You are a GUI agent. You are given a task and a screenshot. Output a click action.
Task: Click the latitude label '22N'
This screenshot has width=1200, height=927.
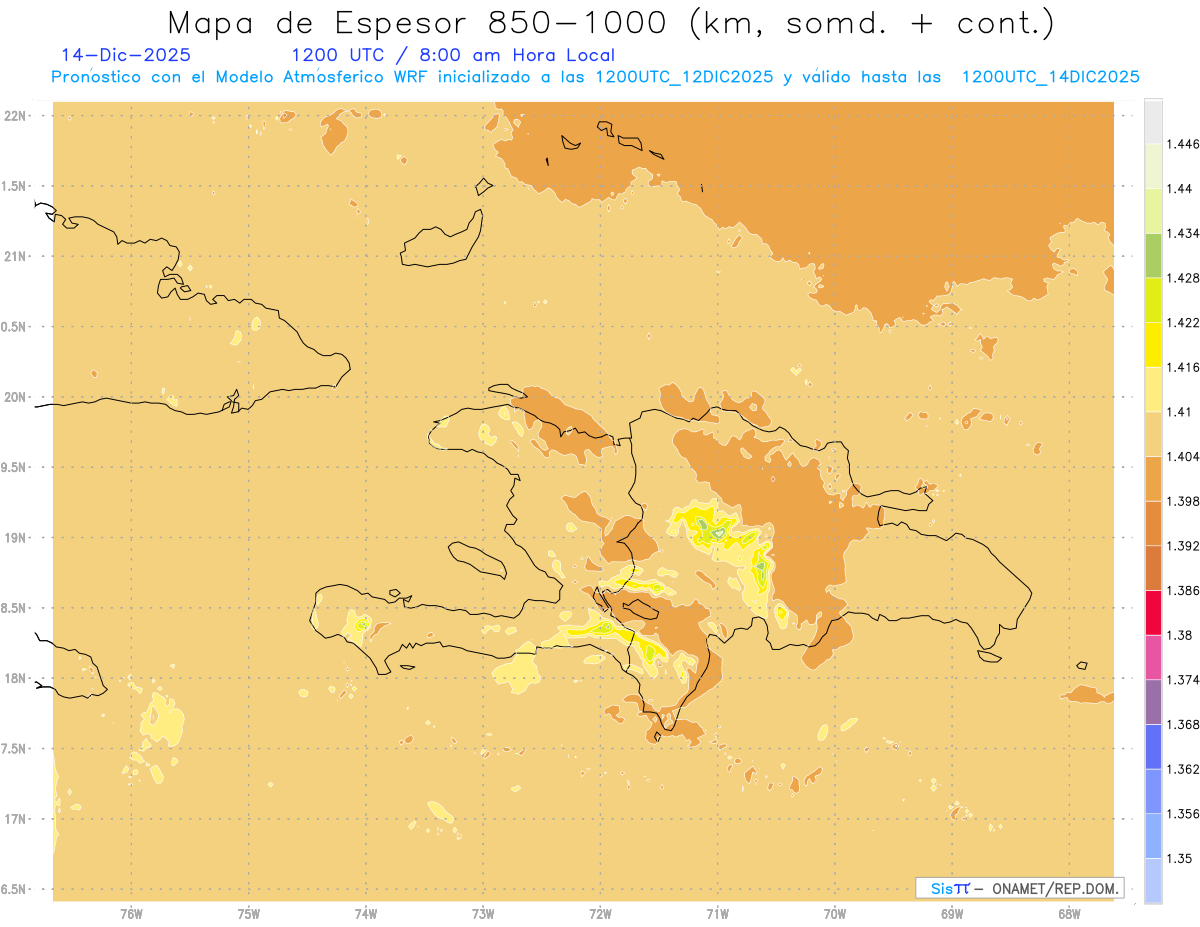tap(15, 116)
